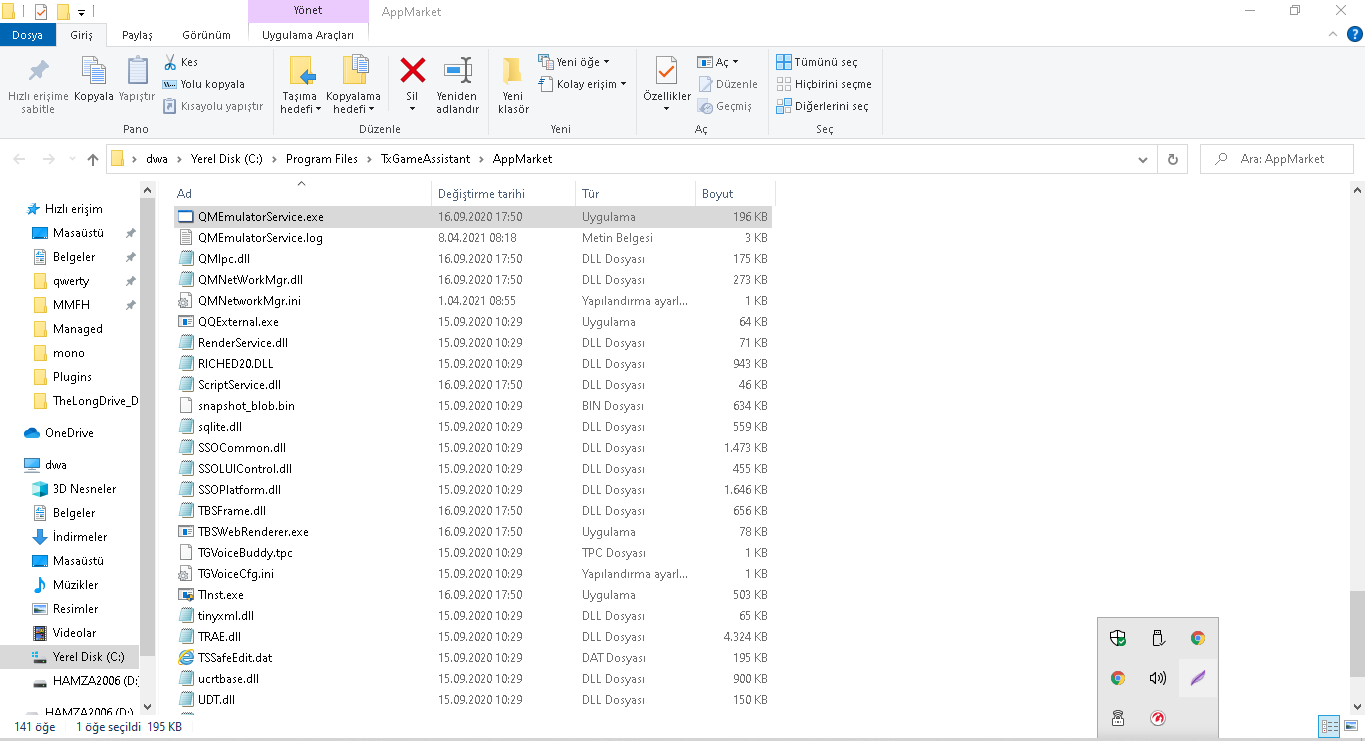The width and height of the screenshot is (1365, 741).
Task: Click Hiçbirini seçme in the Seç group
Action: coord(824,84)
